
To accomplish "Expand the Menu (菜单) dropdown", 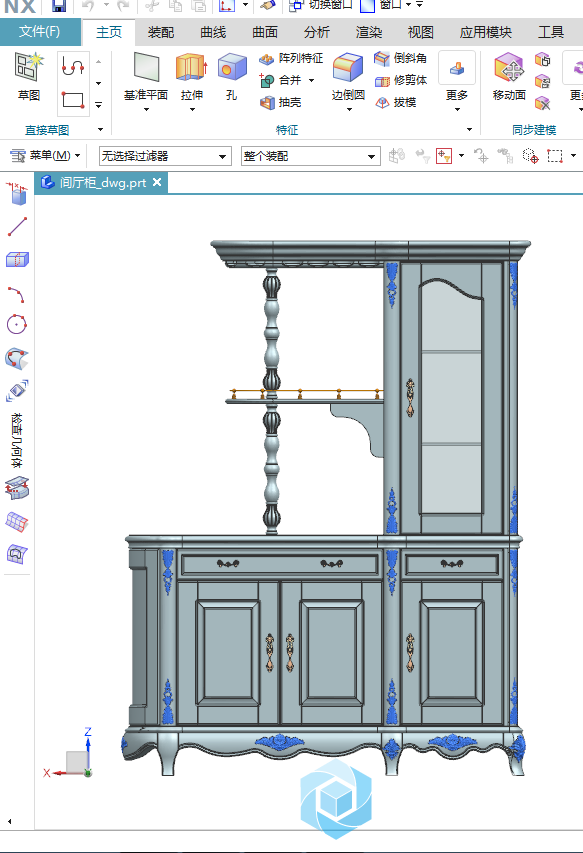I will [x=45, y=156].
